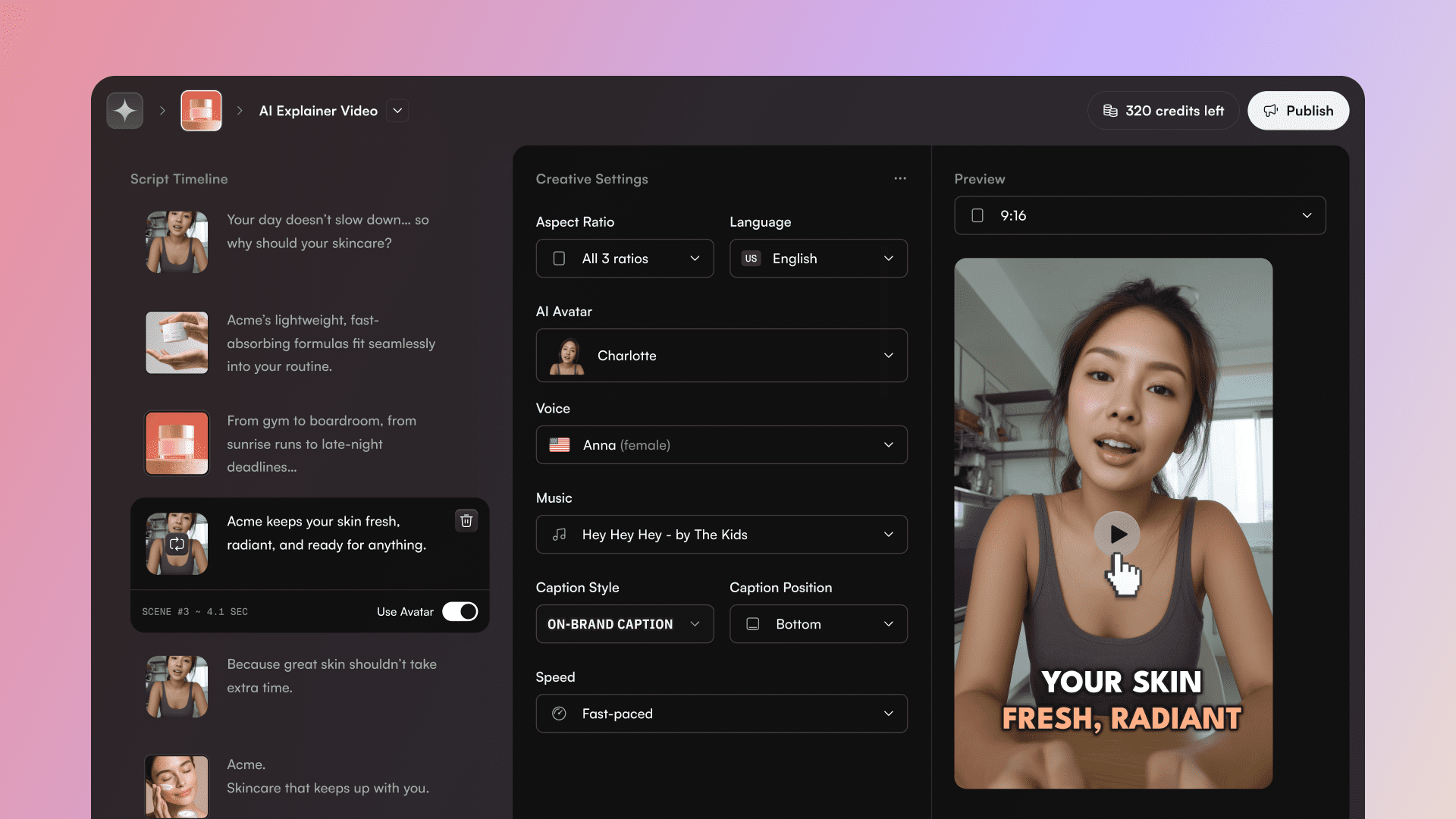The width and height of the screenshot is (1456, 819).
Task: Change the ON-BRAND CAPTION style
Action: click(x=625, y=624)
